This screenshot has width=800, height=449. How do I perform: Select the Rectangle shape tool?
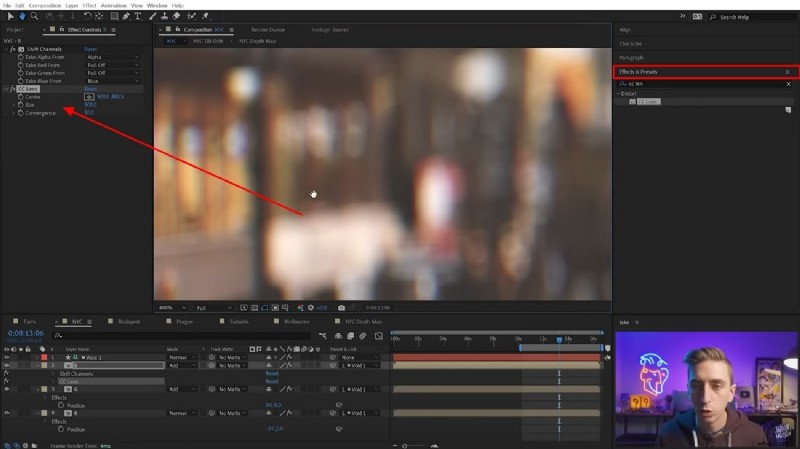114,16
